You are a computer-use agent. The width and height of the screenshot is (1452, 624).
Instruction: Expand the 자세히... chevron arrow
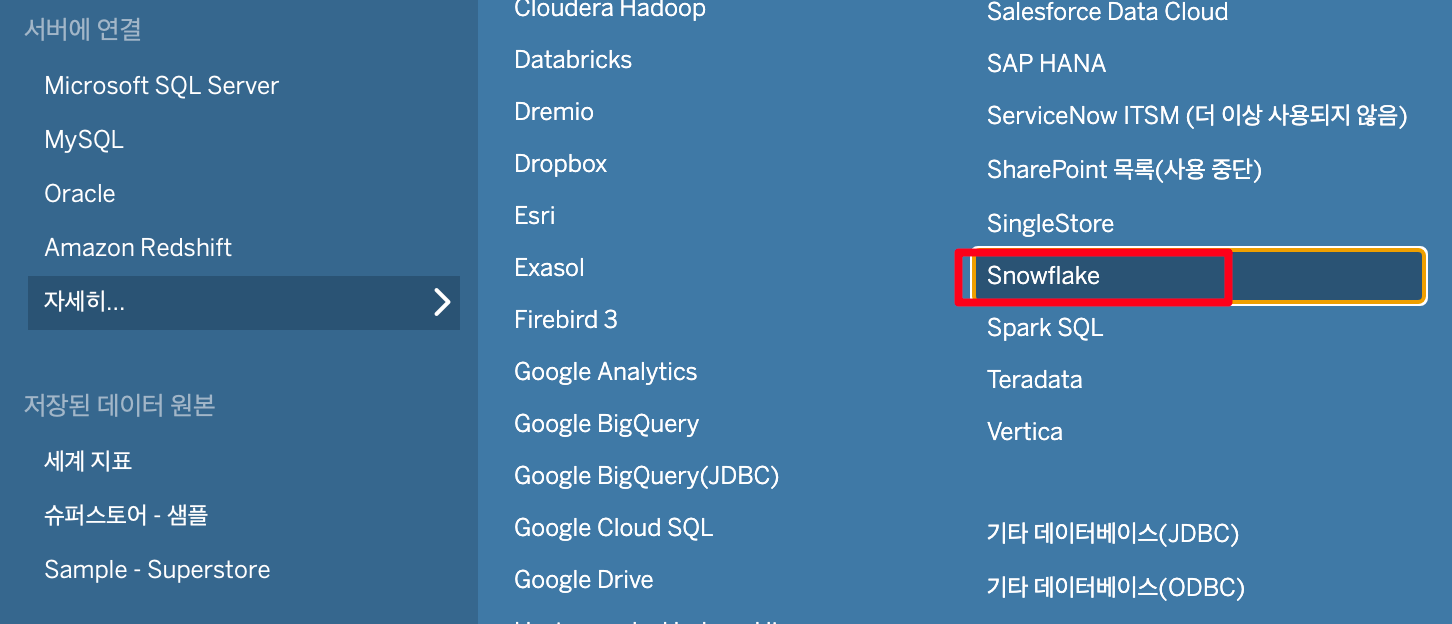tap(442, 302)
